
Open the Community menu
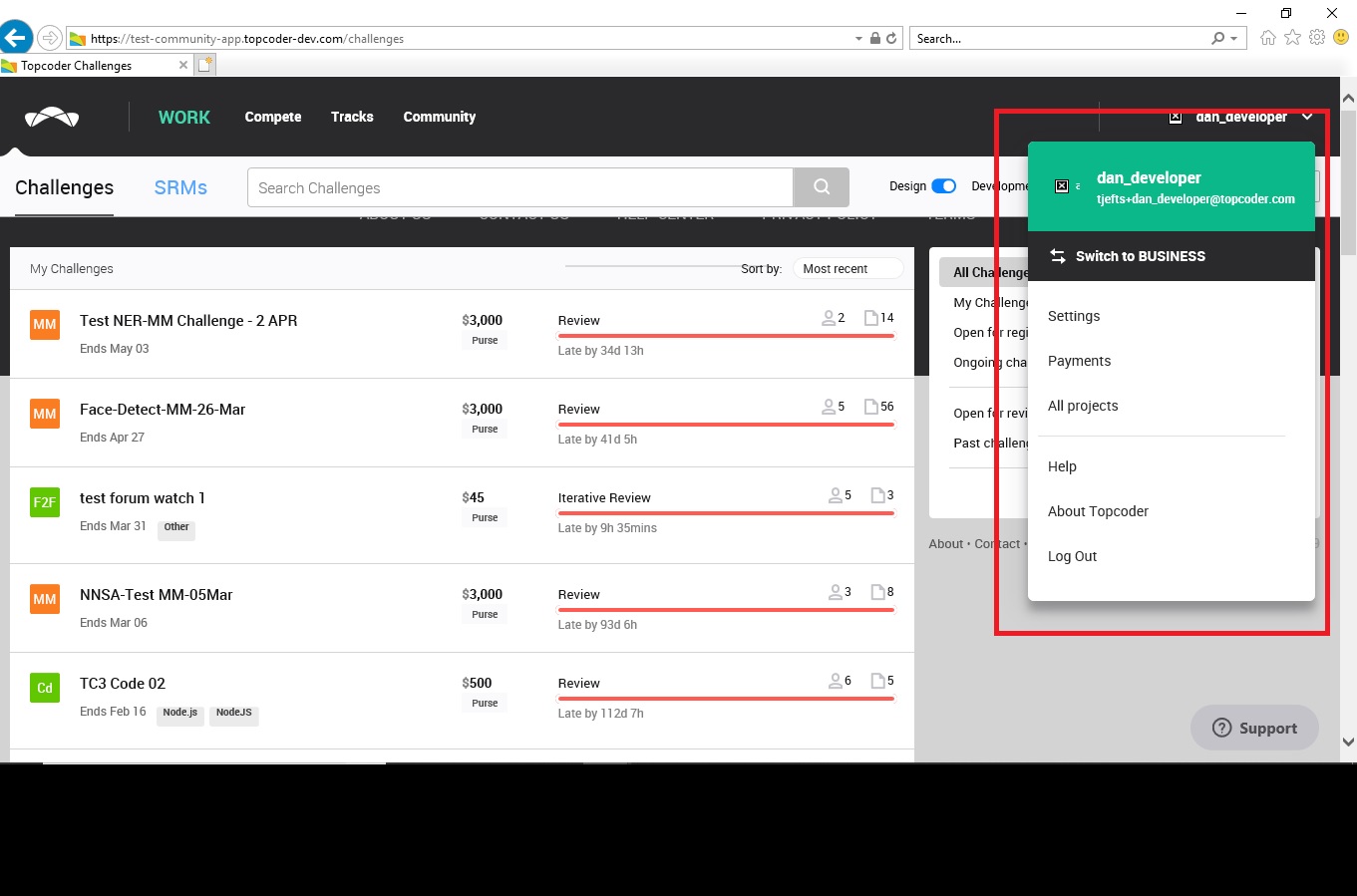440,117
